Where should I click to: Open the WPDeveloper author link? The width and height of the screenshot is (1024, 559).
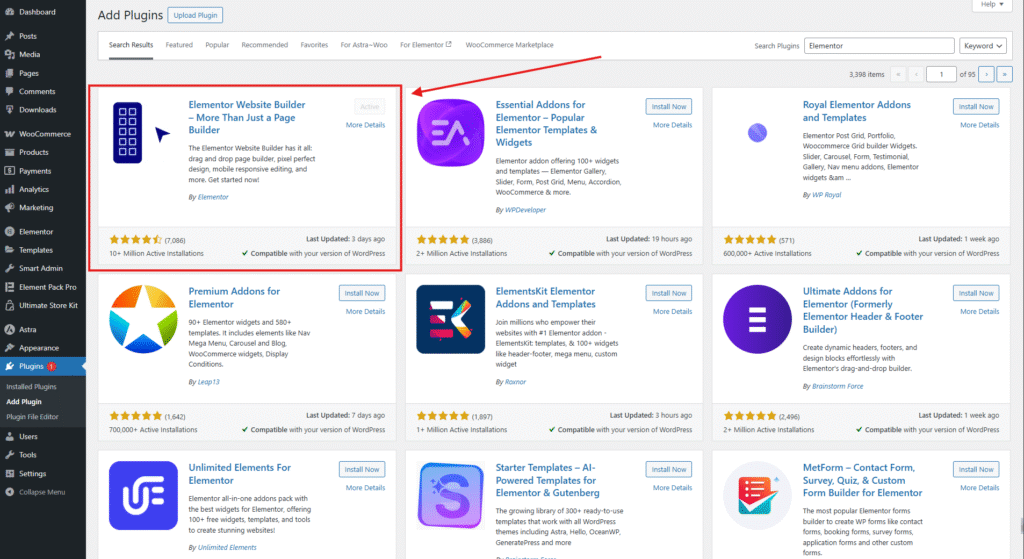coord(525,210)
